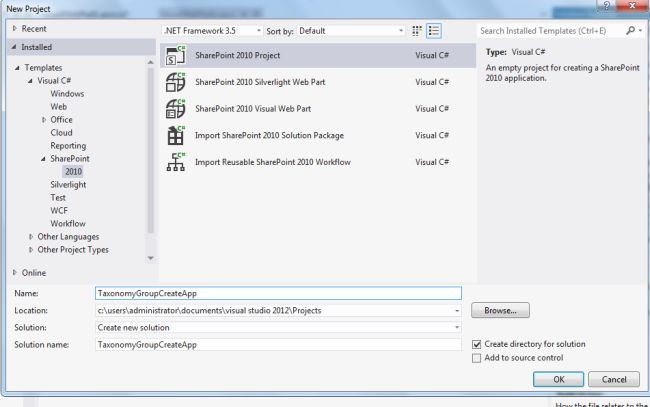
Task: Open the Location path dropdown
Action: 457,310
